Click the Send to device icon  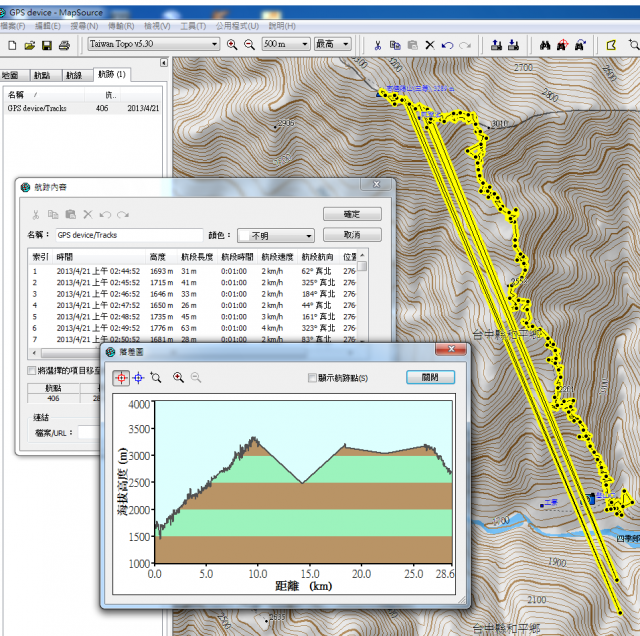click(496, 45)
